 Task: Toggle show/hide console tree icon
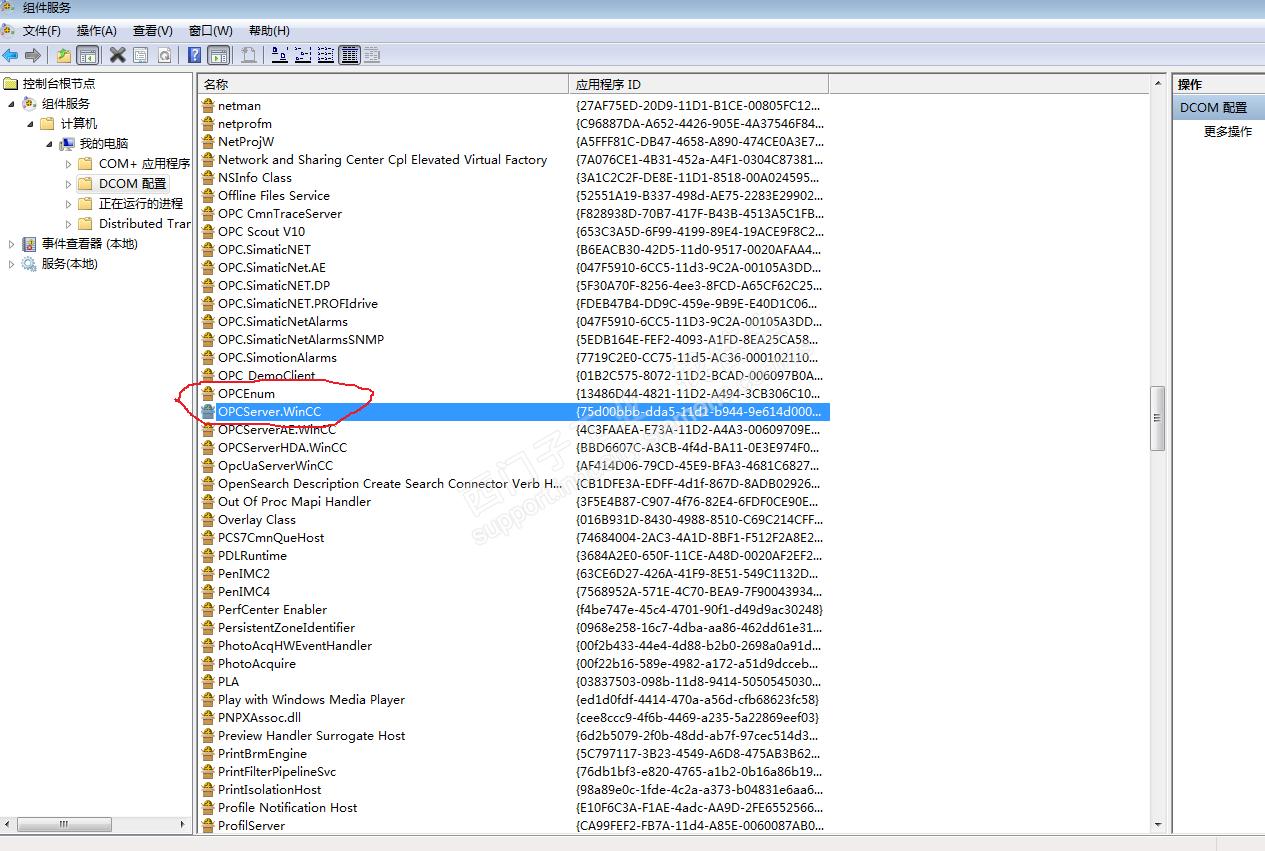coord(87,55)
